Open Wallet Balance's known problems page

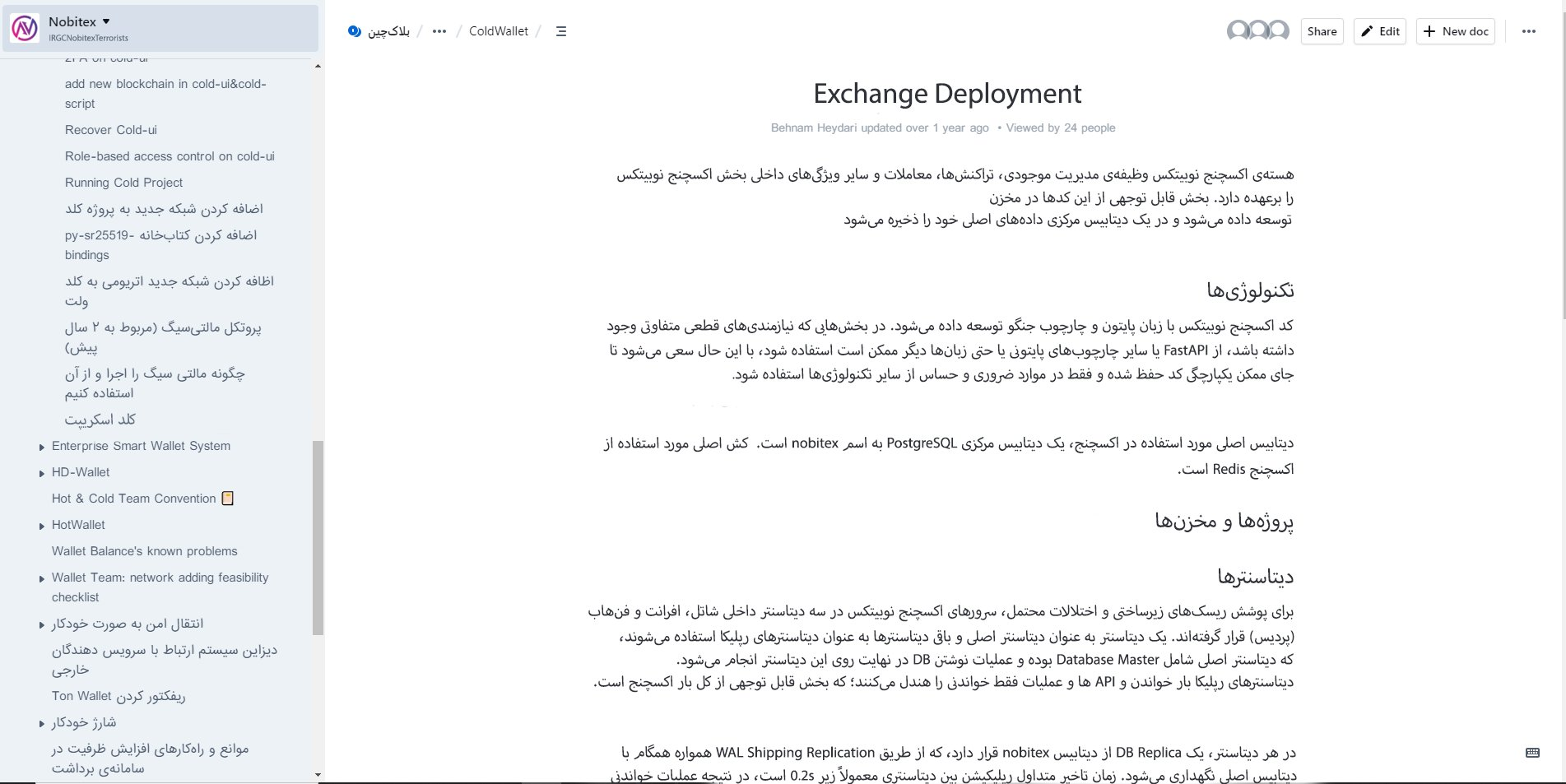point(145,551)
